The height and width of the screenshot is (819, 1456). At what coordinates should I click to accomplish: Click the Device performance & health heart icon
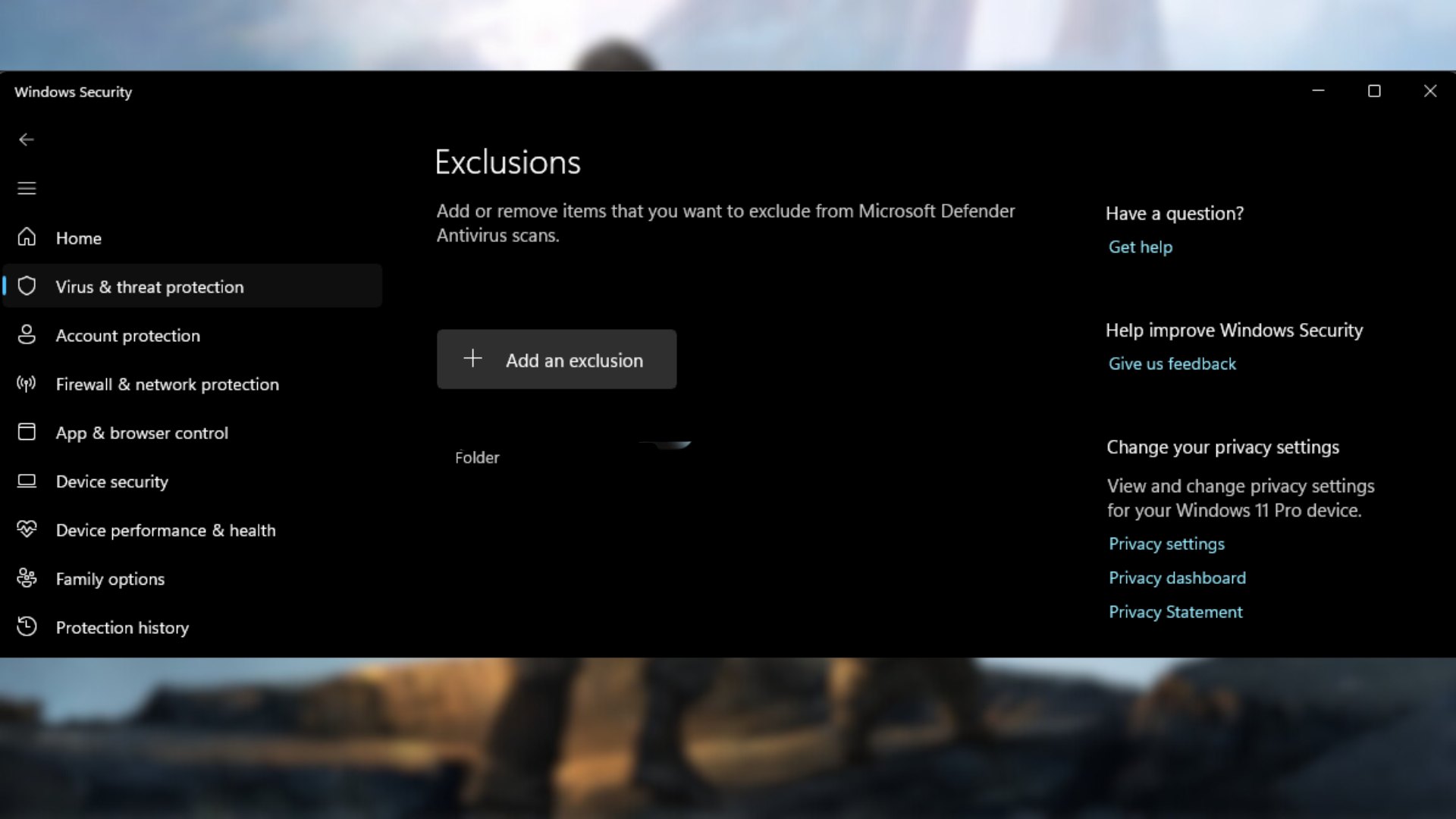27,529
